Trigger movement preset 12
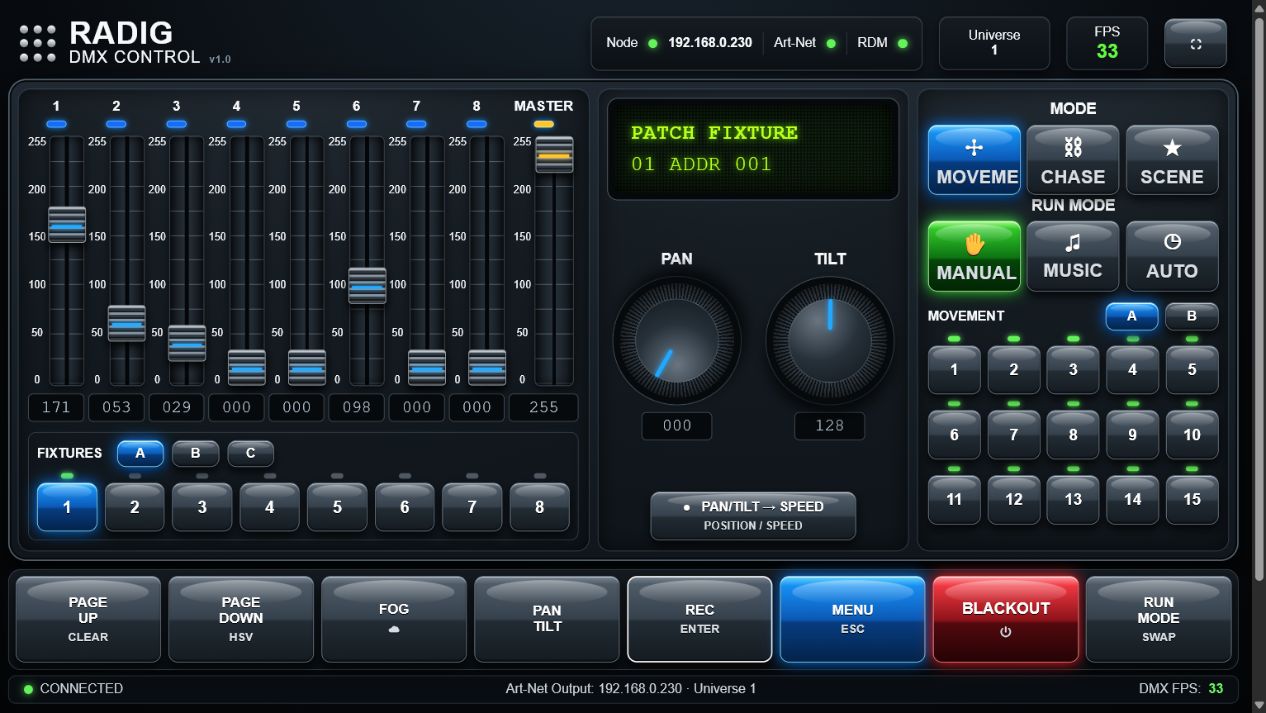Viewport: 1266px width, 713px height. tap(1013, 499)
